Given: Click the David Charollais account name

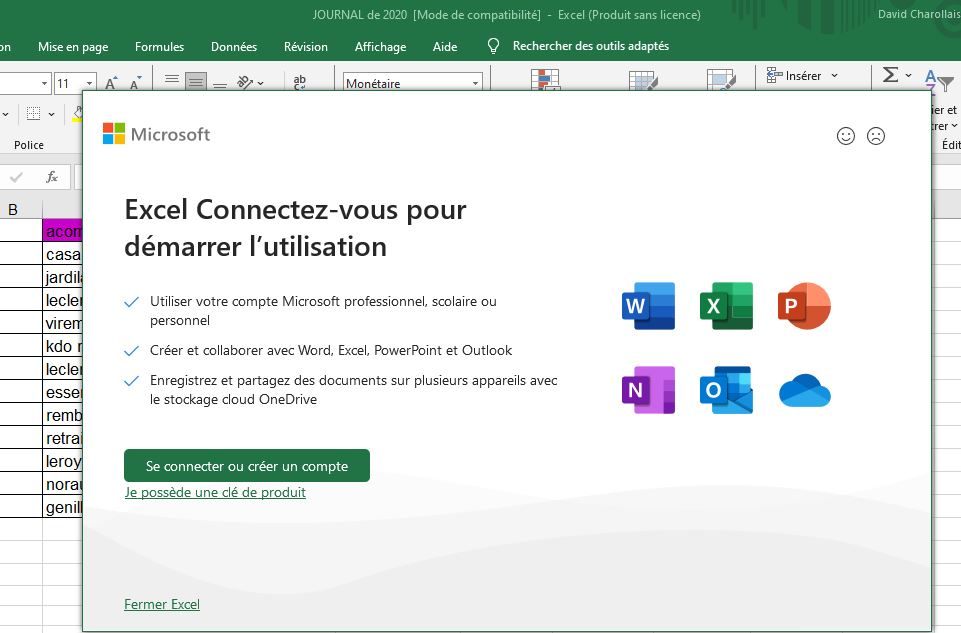Looking at the screenshot, I should (919, 14).
